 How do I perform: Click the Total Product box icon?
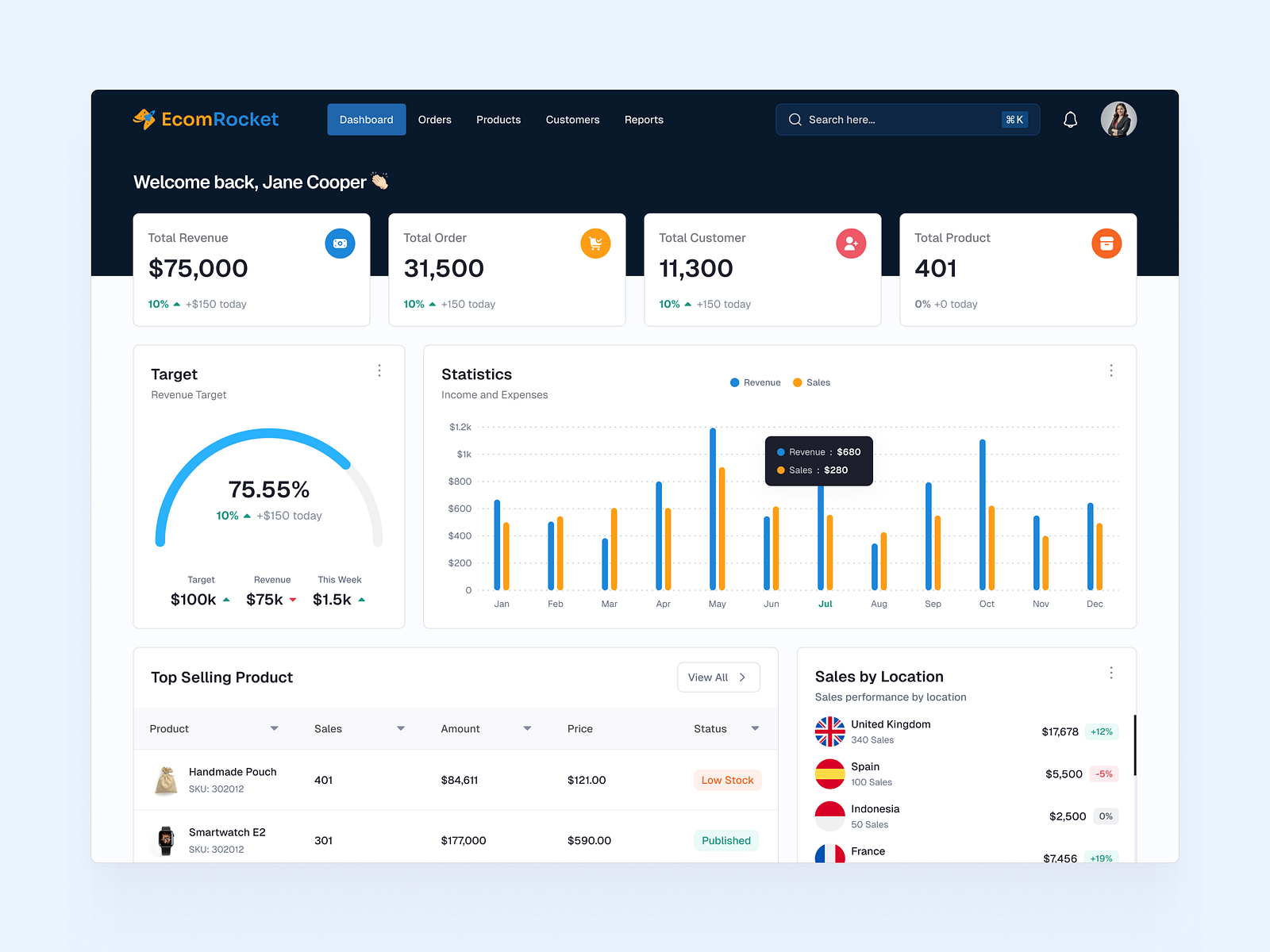[x=1106, y=244]
